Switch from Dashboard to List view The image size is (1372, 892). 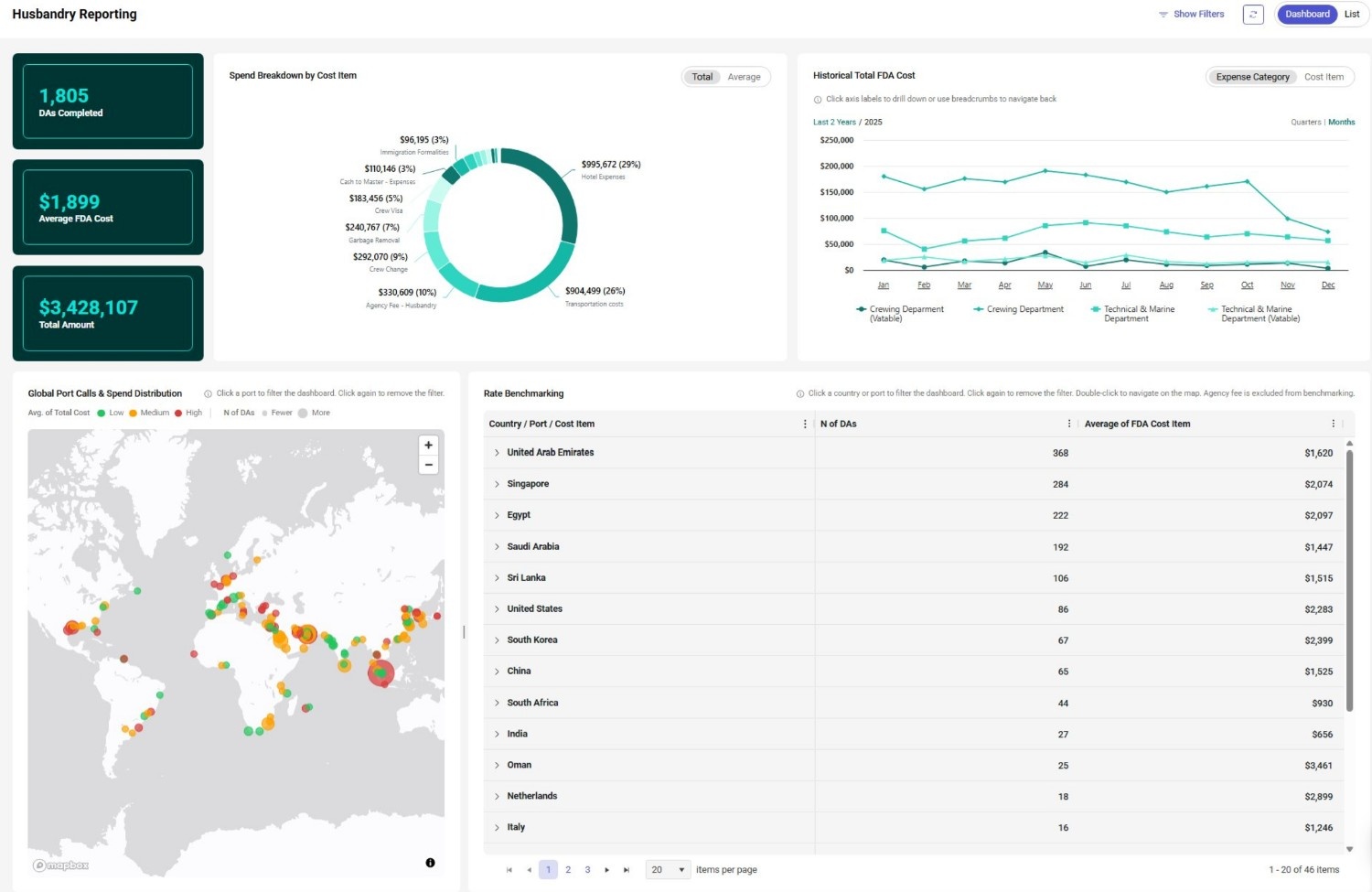pyautogui.click(x=1352, y=15)
